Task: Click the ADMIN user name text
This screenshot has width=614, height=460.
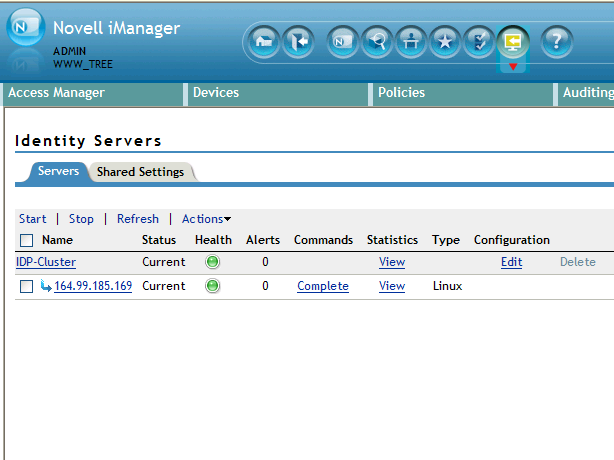Action: (69, 51)
